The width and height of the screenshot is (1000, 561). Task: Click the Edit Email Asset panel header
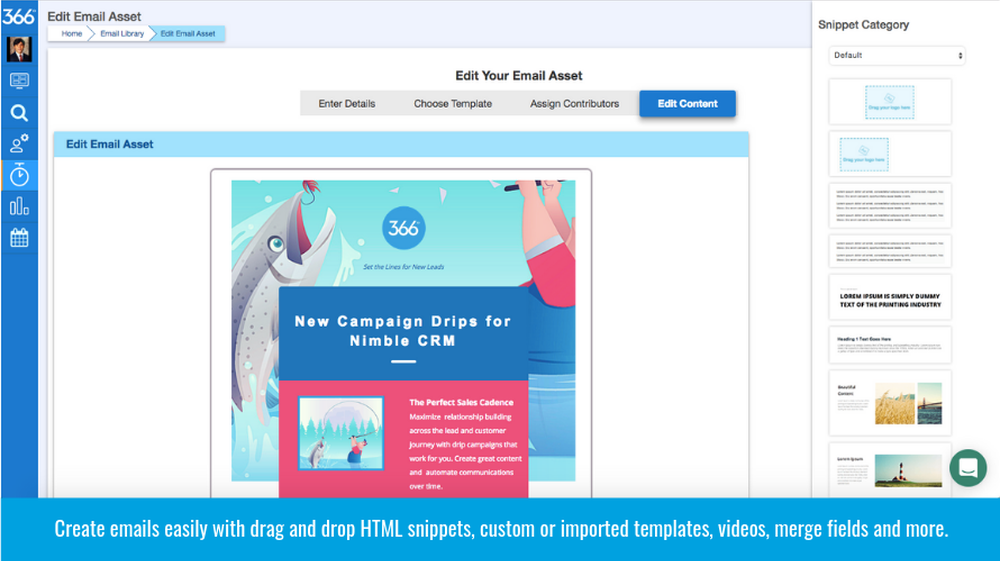point(401,144)
